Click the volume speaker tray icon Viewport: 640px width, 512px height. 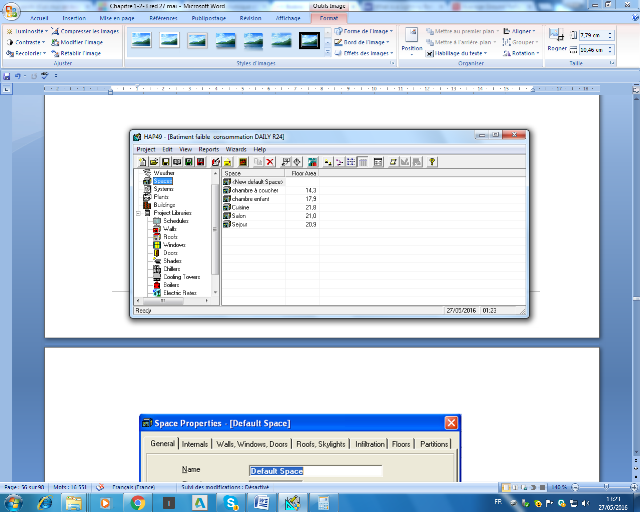[x=586, y=503]
